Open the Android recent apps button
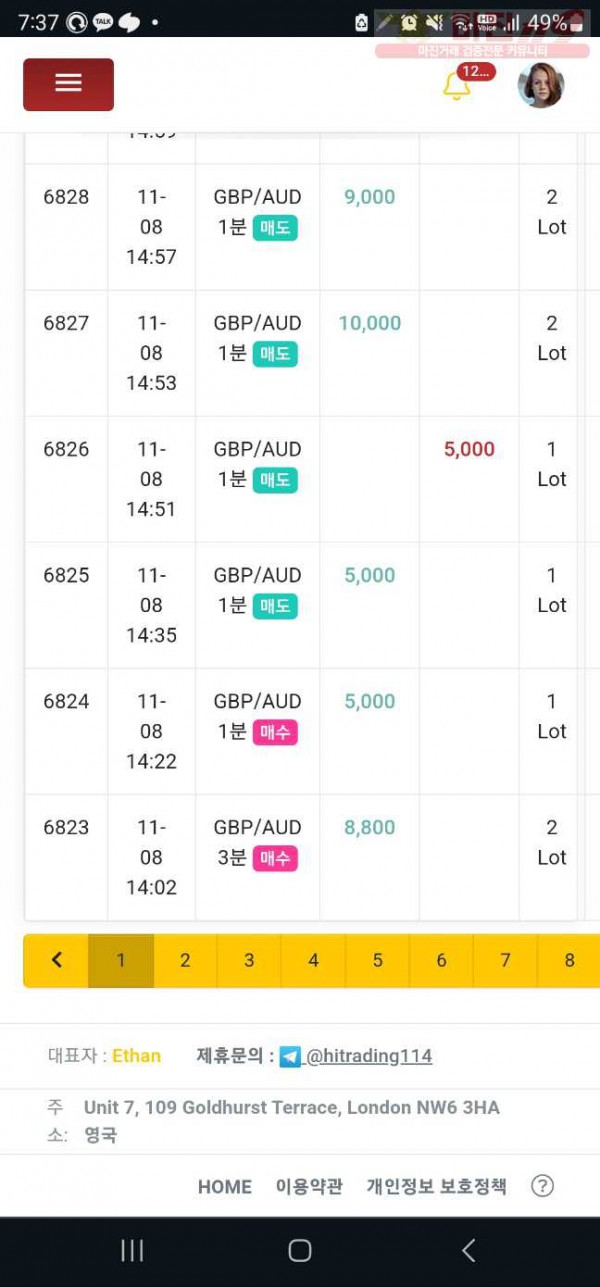The width and height of the screenshot is (600, 1287). [x=132, y=1250]
